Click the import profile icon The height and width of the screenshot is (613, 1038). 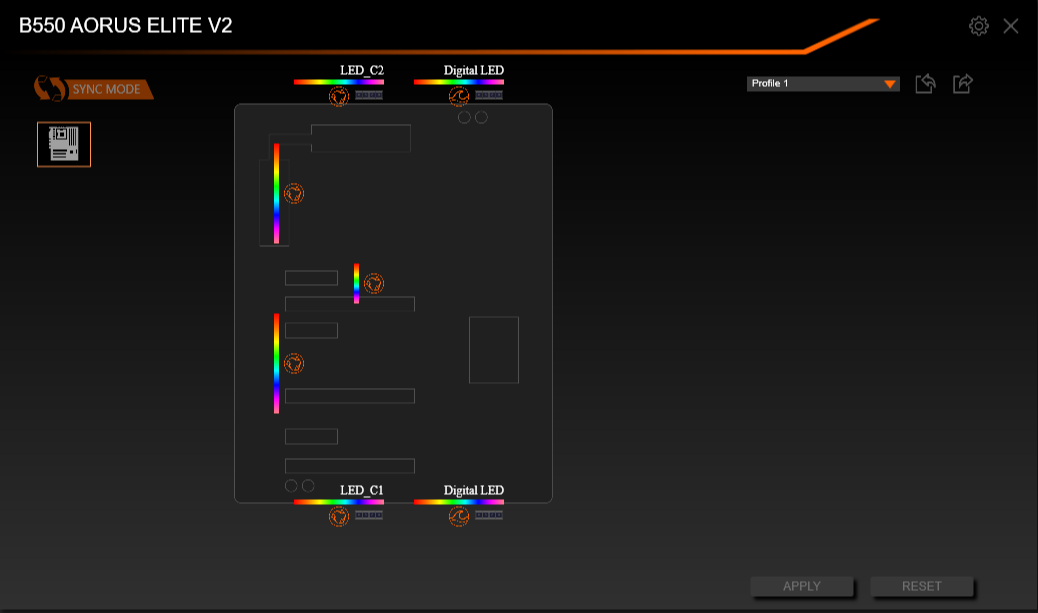click(925, 83)
